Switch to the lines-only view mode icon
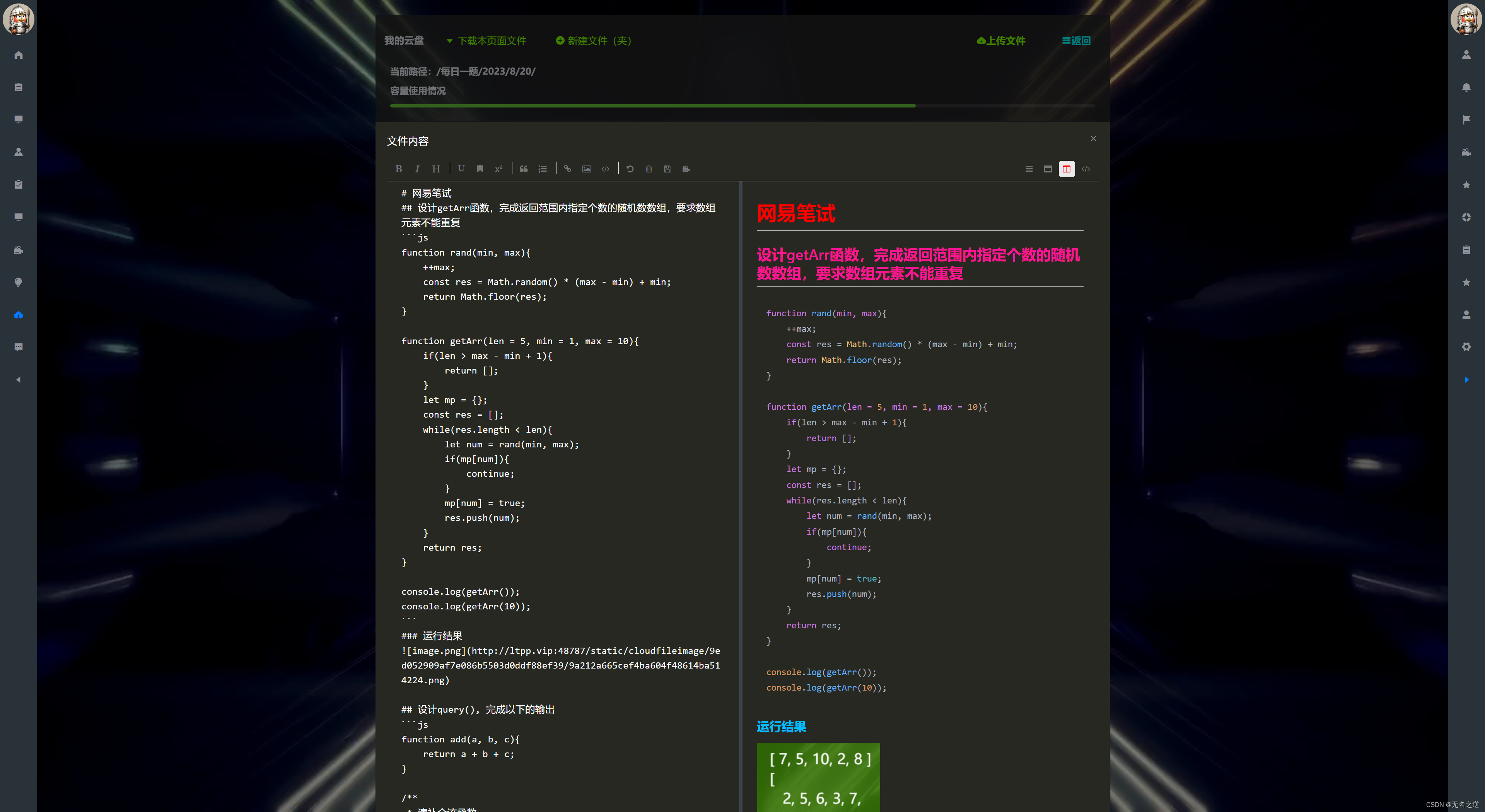The width and height of the screenshot is (1485, 812). tap(1029, 169)
